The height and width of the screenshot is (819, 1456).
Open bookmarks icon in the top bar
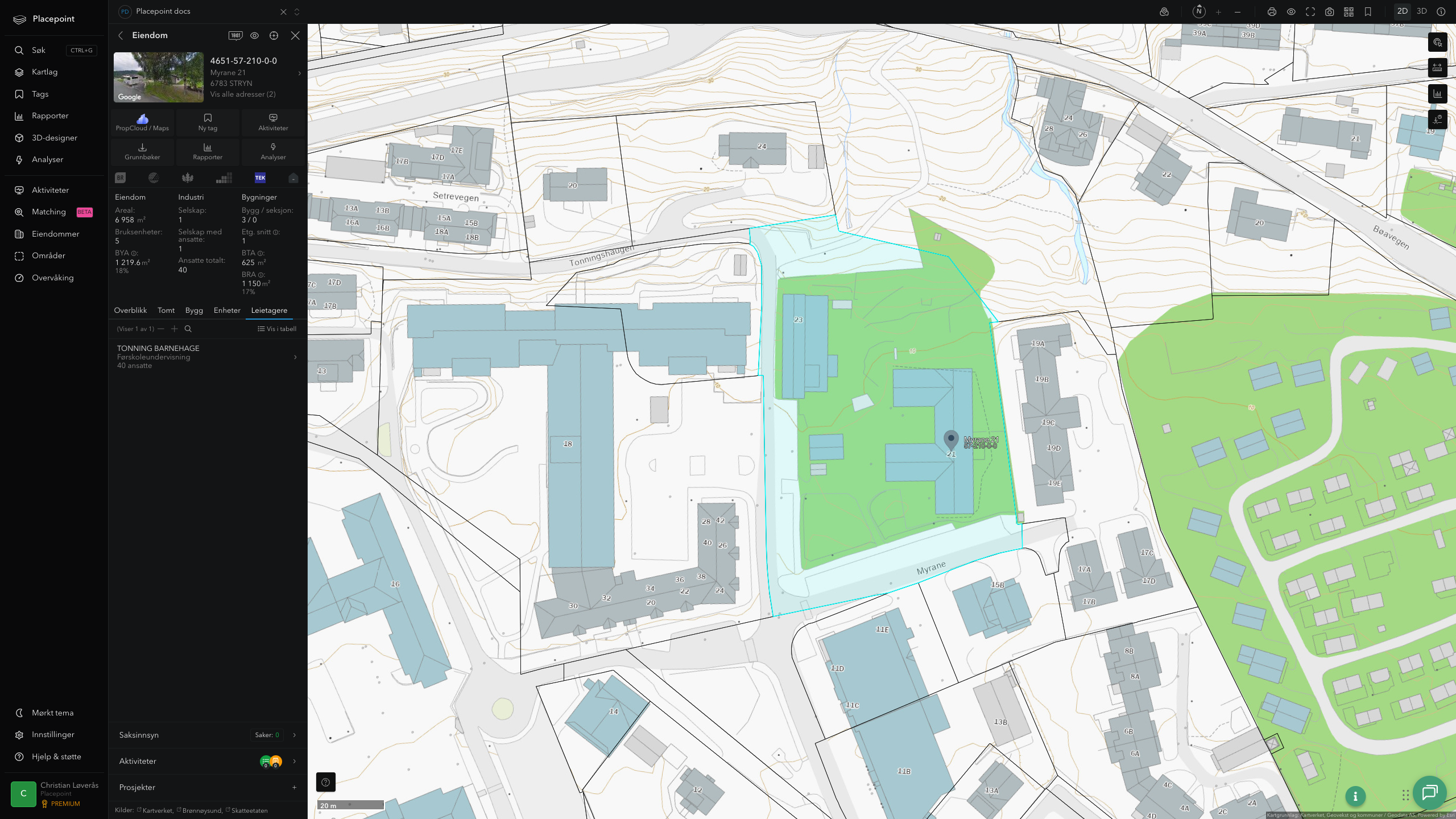1368,11
